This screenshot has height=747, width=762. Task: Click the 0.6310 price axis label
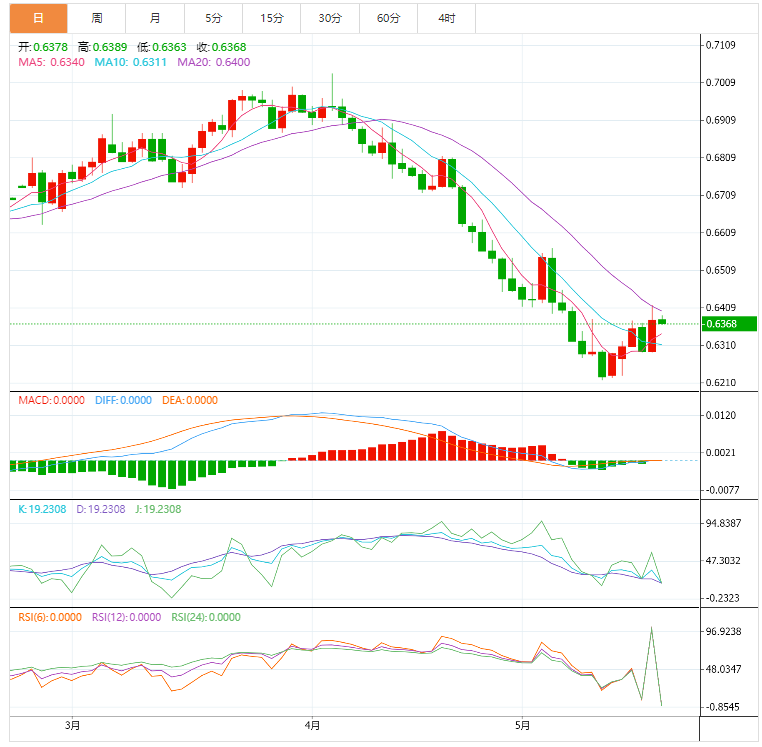(721, 346)
